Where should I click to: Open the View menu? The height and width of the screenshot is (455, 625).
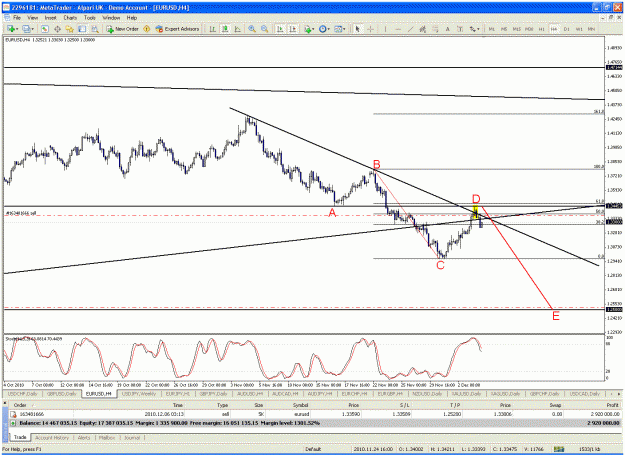tap(33, 18)
